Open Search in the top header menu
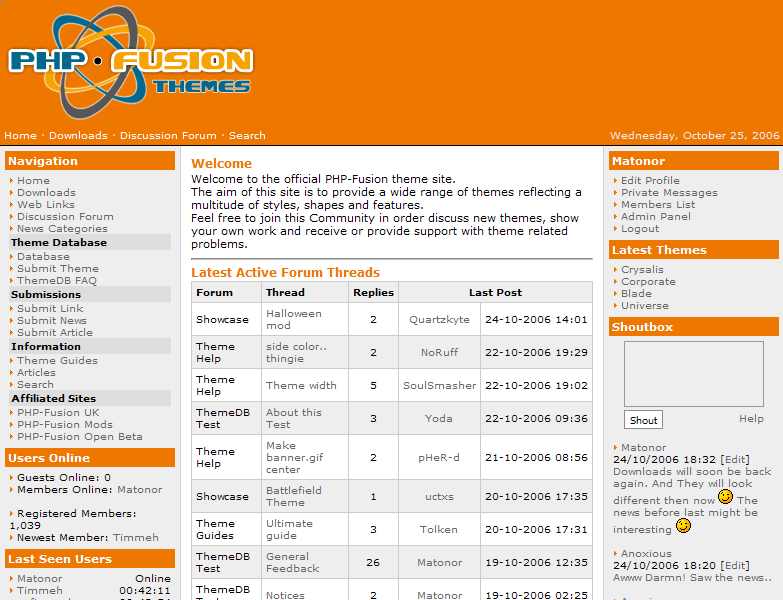Viewport: 783px width, 600px height. pos(247,135)
